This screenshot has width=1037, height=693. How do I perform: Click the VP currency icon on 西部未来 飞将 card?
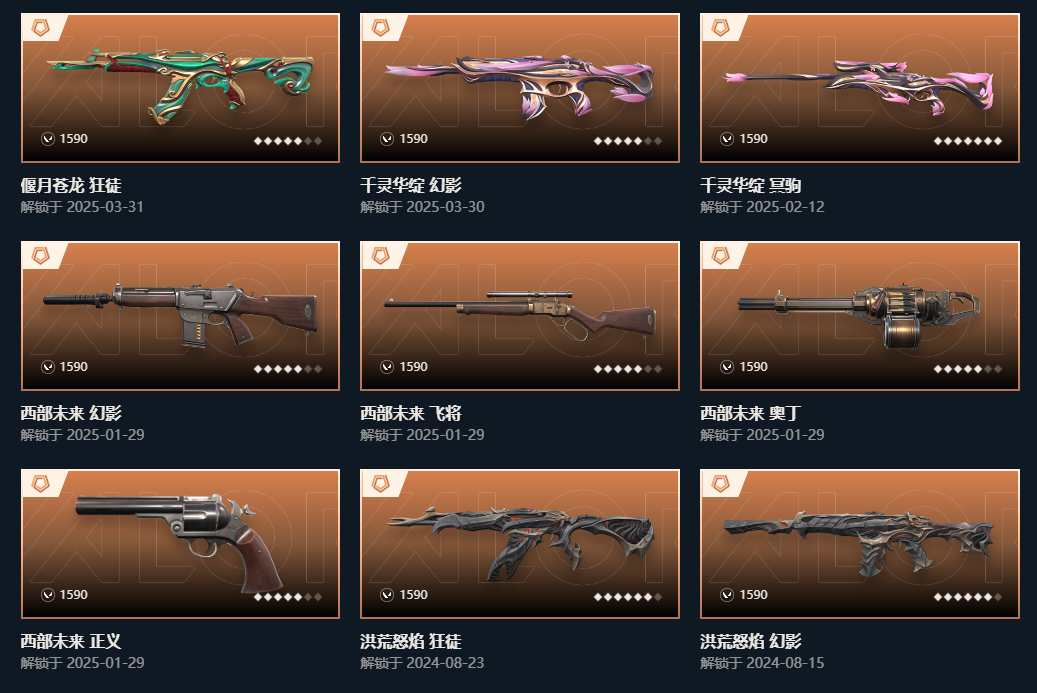tap(387, 367)
